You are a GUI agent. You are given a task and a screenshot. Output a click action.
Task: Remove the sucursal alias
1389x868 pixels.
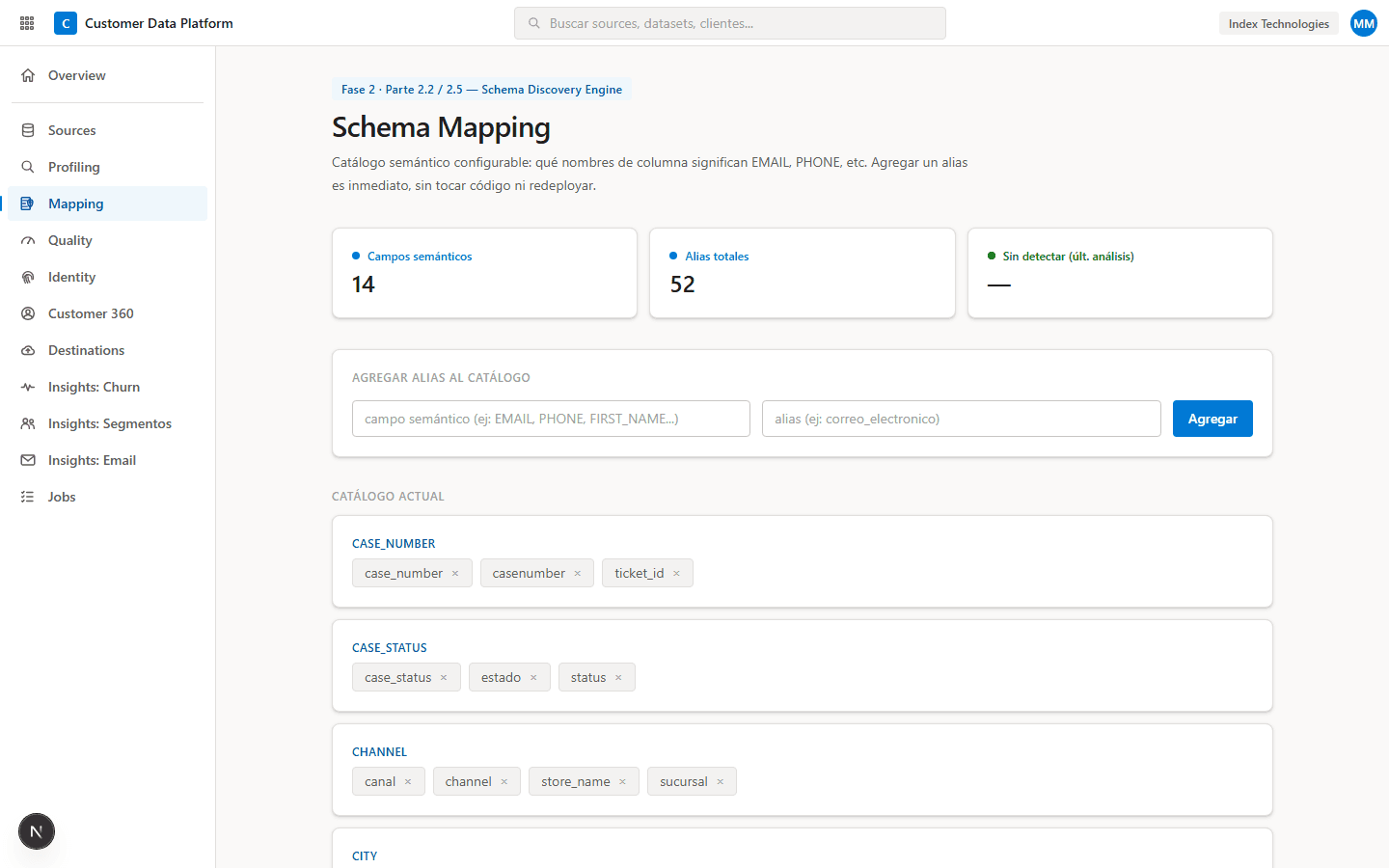[720, 781]
